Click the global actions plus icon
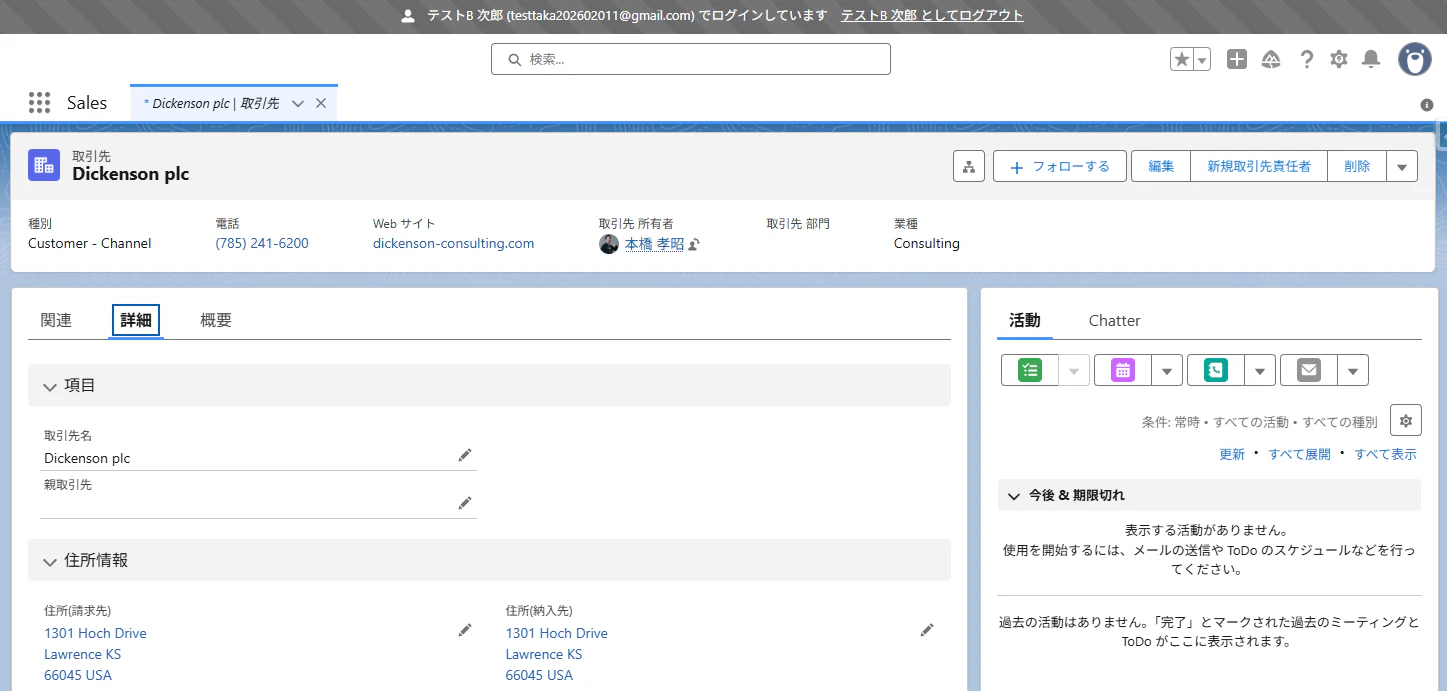The width and height of the screenshot is (1447, 691). (x=1237, y=59)
